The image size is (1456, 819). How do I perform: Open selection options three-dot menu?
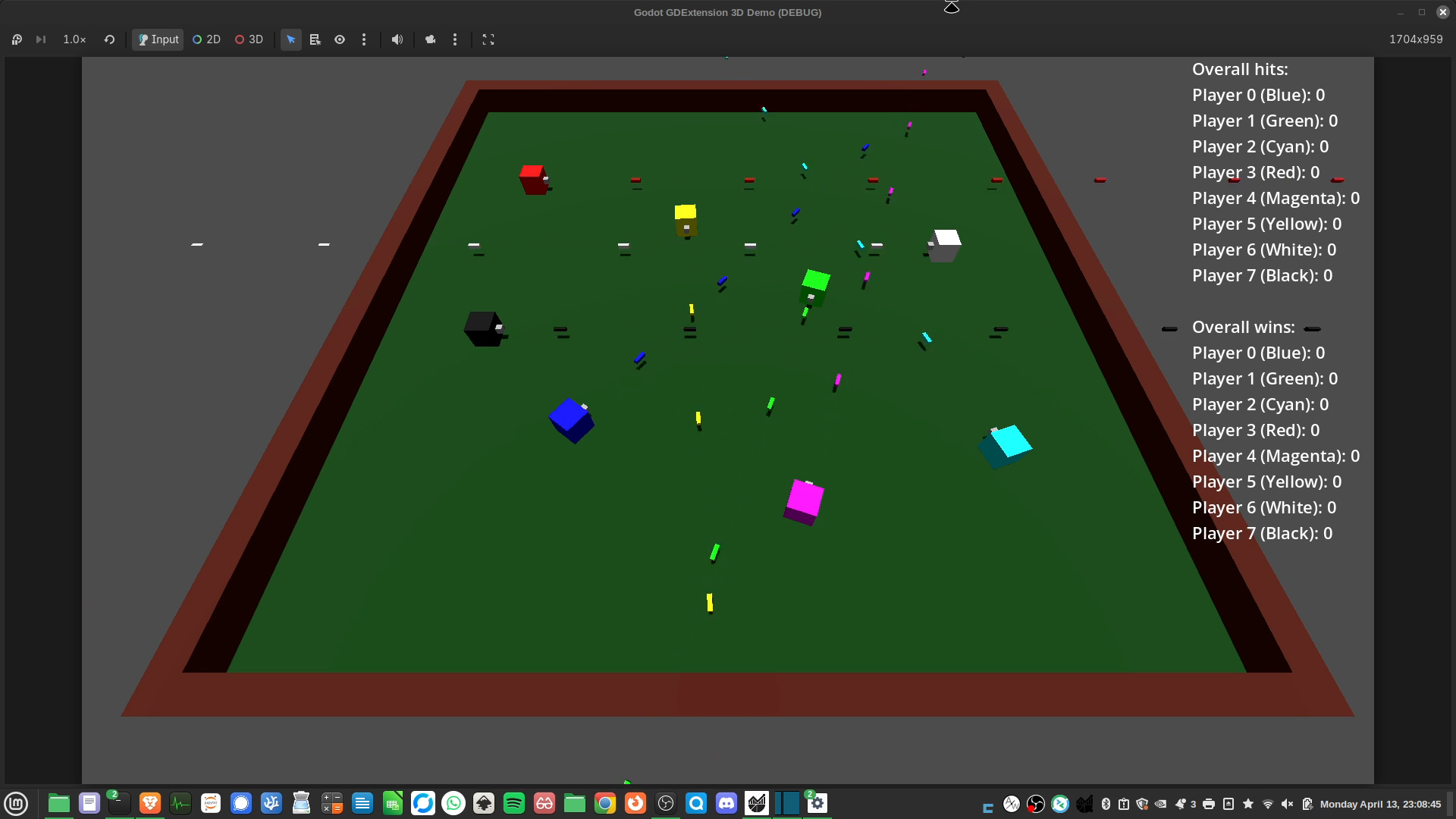point(364,39)
